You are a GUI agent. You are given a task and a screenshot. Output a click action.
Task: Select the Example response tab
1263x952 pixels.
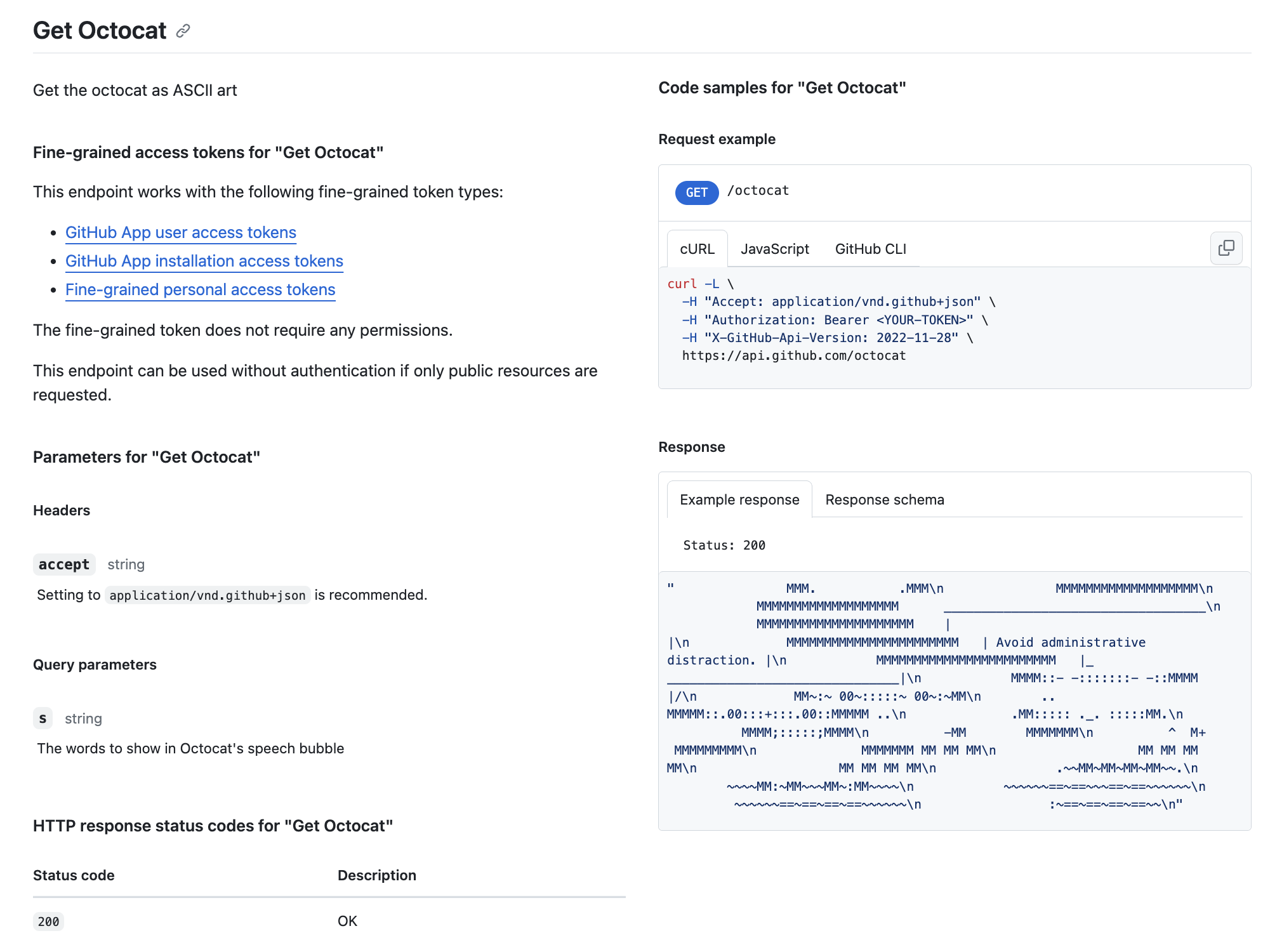pos(739,499)
